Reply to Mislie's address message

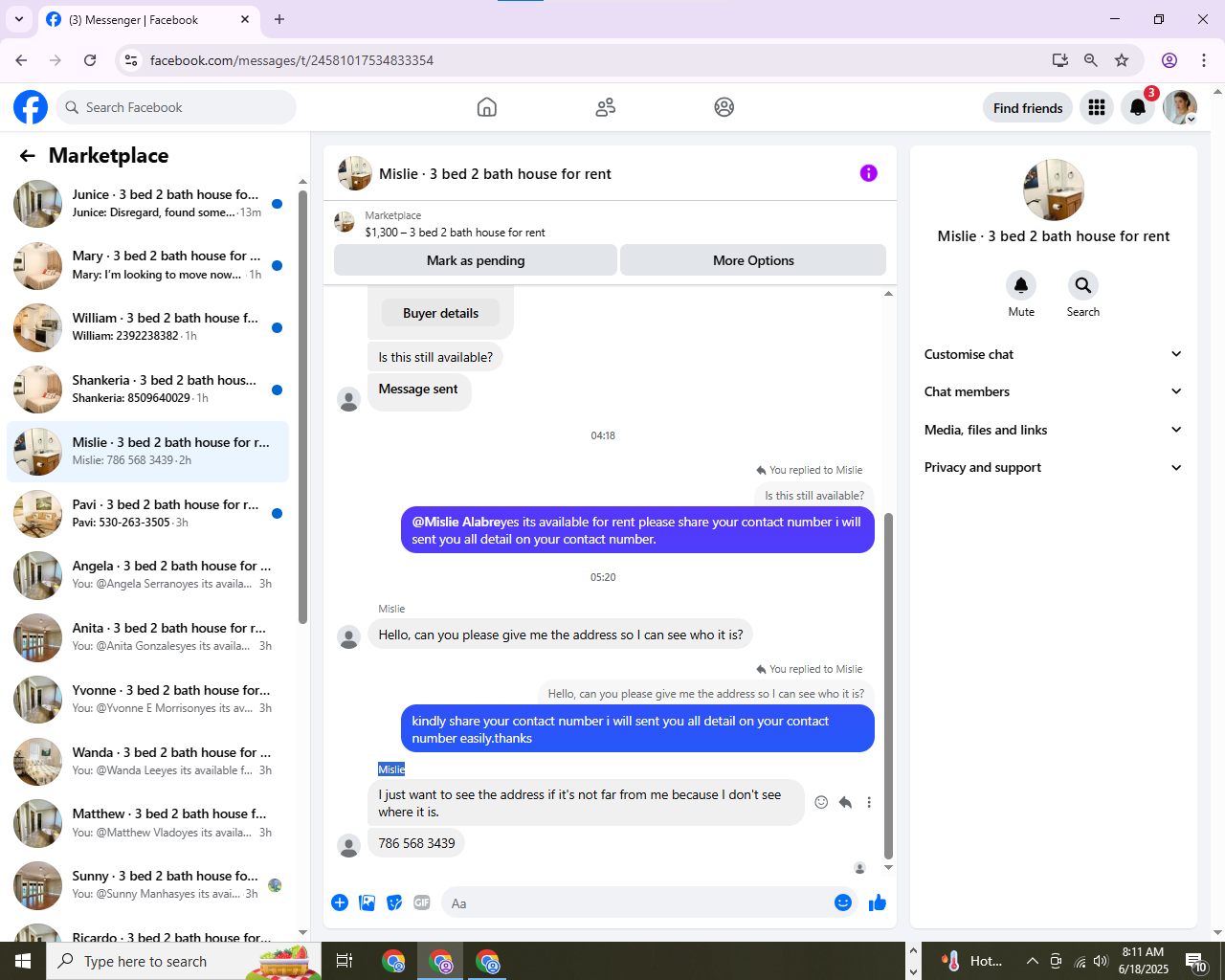(845, 802)
